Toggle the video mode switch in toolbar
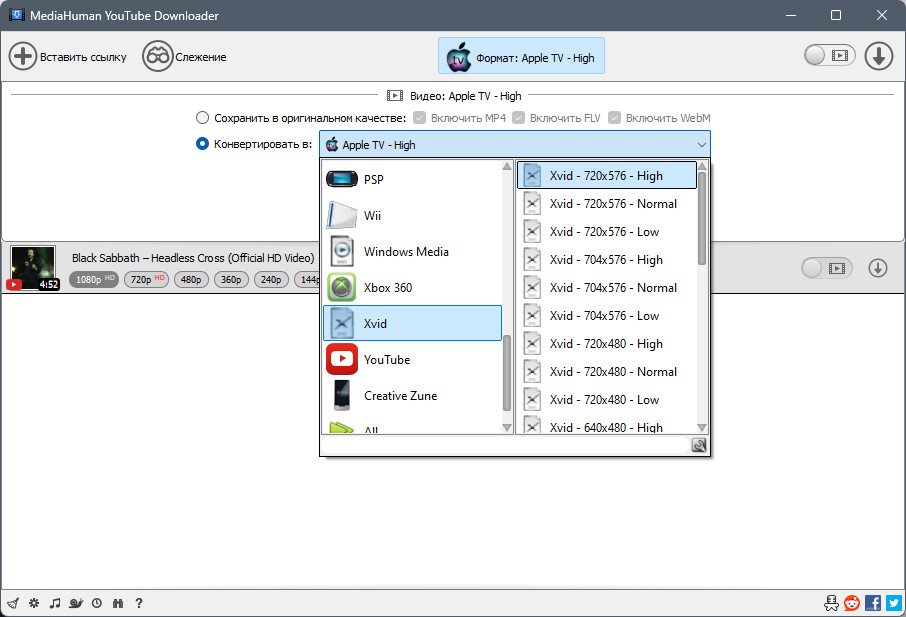This screenshot has width=906, height=617. [829, 55]
